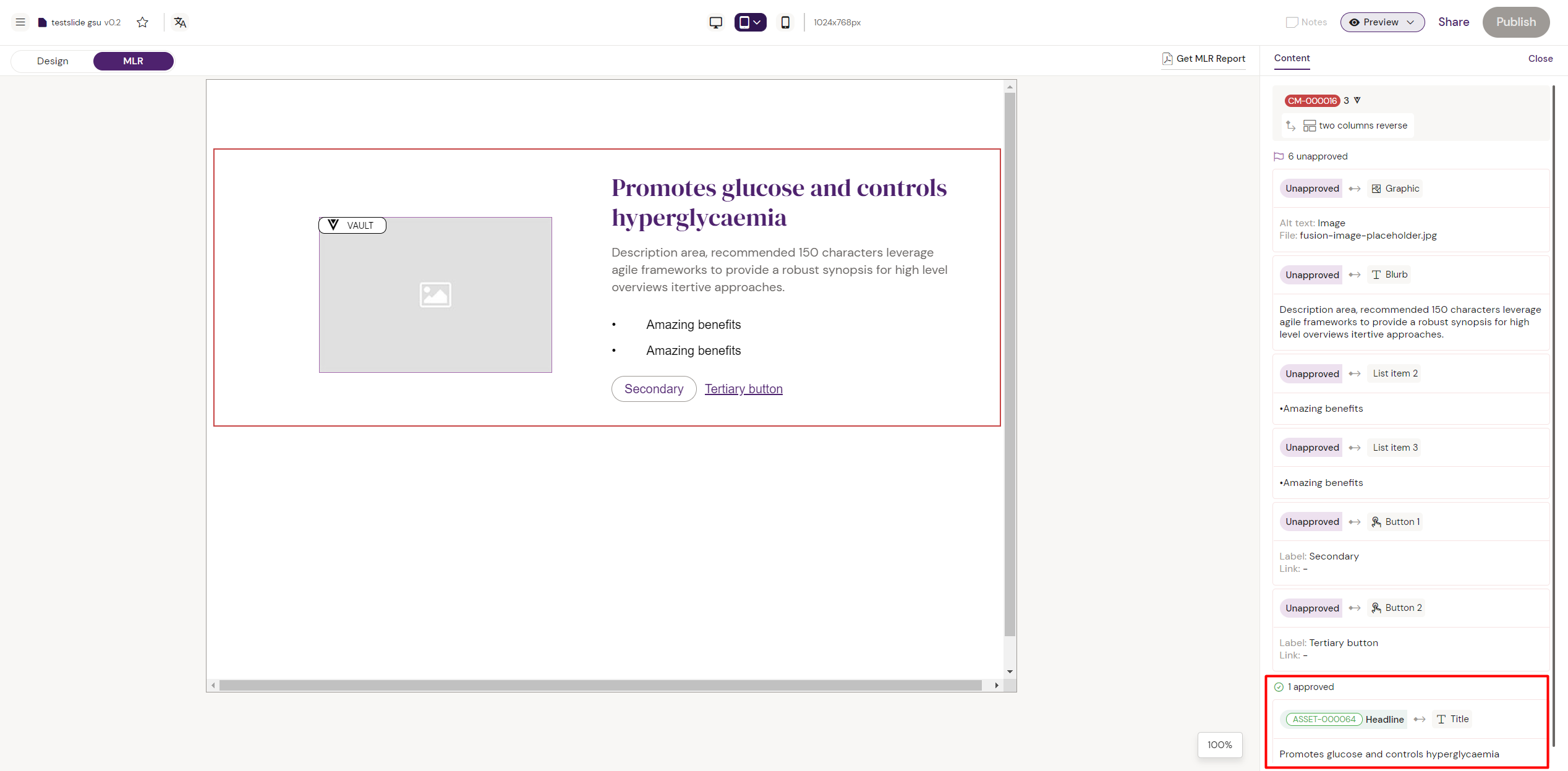
Task: Click the Tertiary button link
Action: coord(743,389)
